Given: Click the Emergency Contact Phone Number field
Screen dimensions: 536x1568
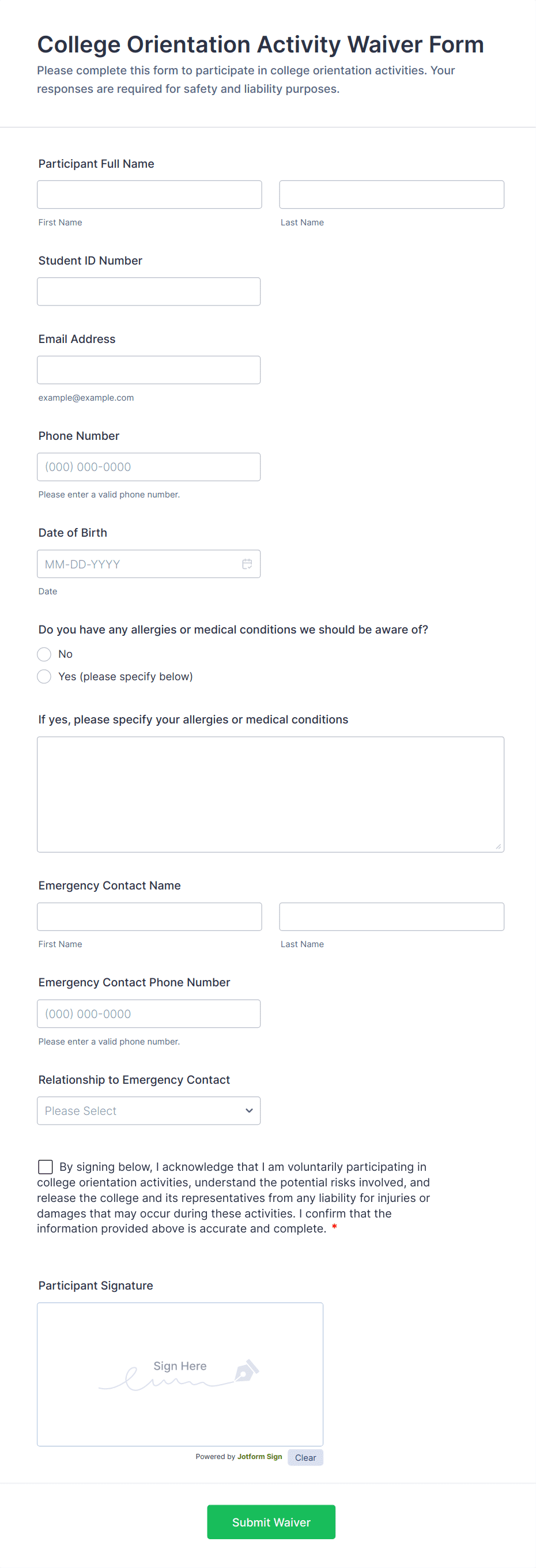Looking at the screenshot, I should (149, 1013).
